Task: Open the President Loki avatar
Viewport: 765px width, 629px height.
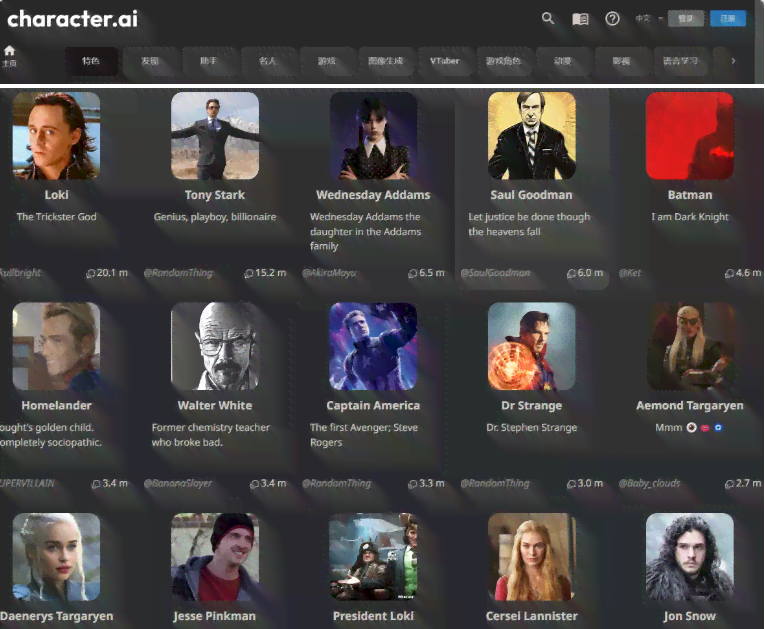Action: 373,556
